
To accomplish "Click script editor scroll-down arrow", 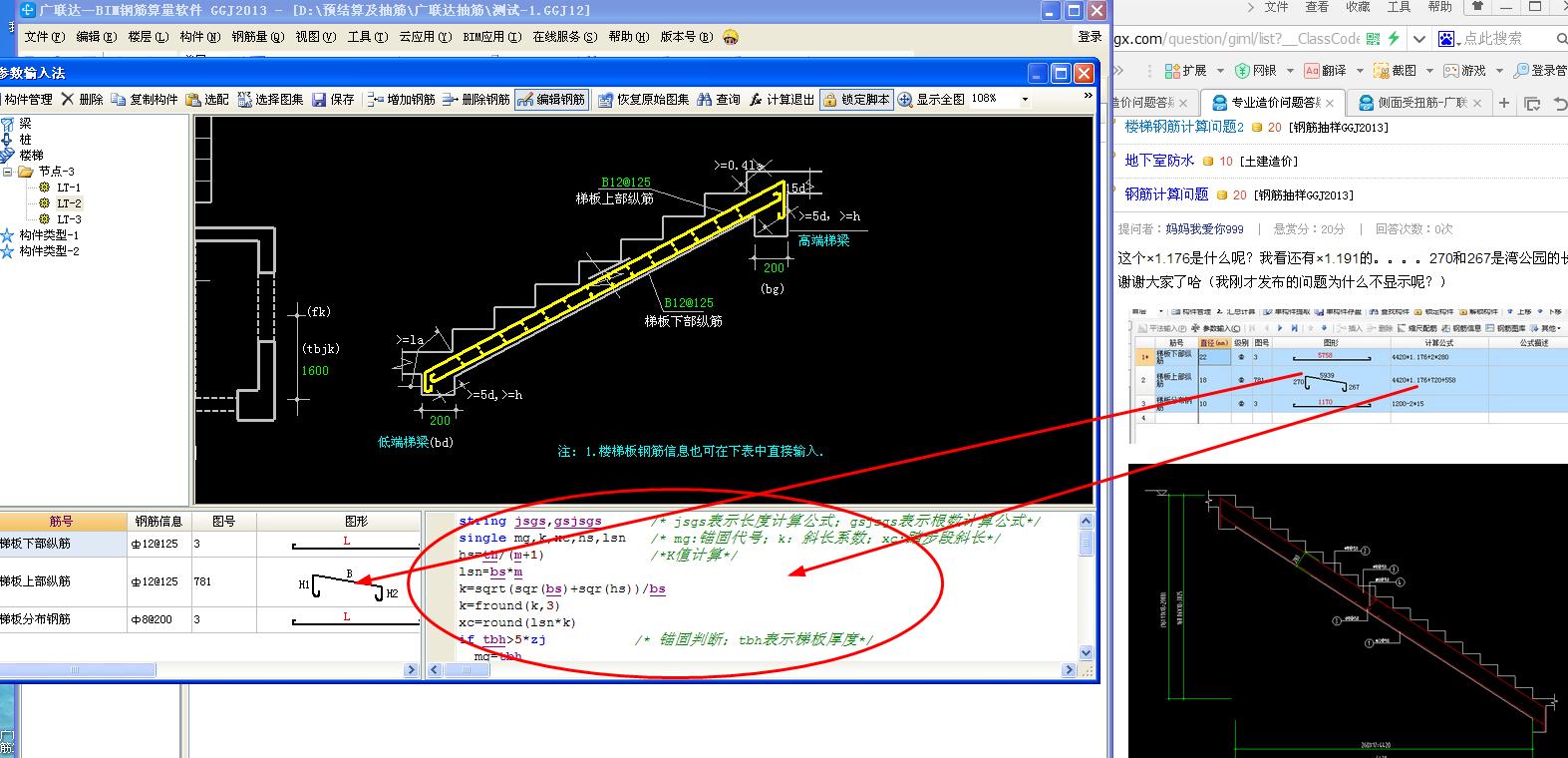I will 1086,653.
